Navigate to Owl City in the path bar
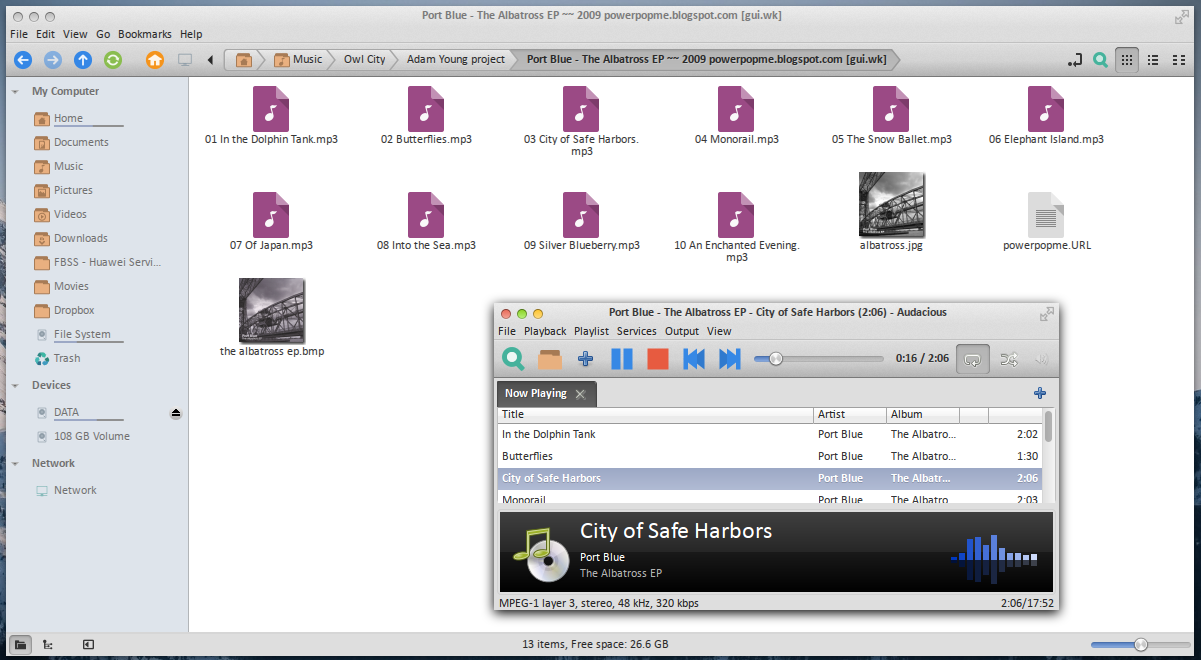 click(x=364, y=60)
